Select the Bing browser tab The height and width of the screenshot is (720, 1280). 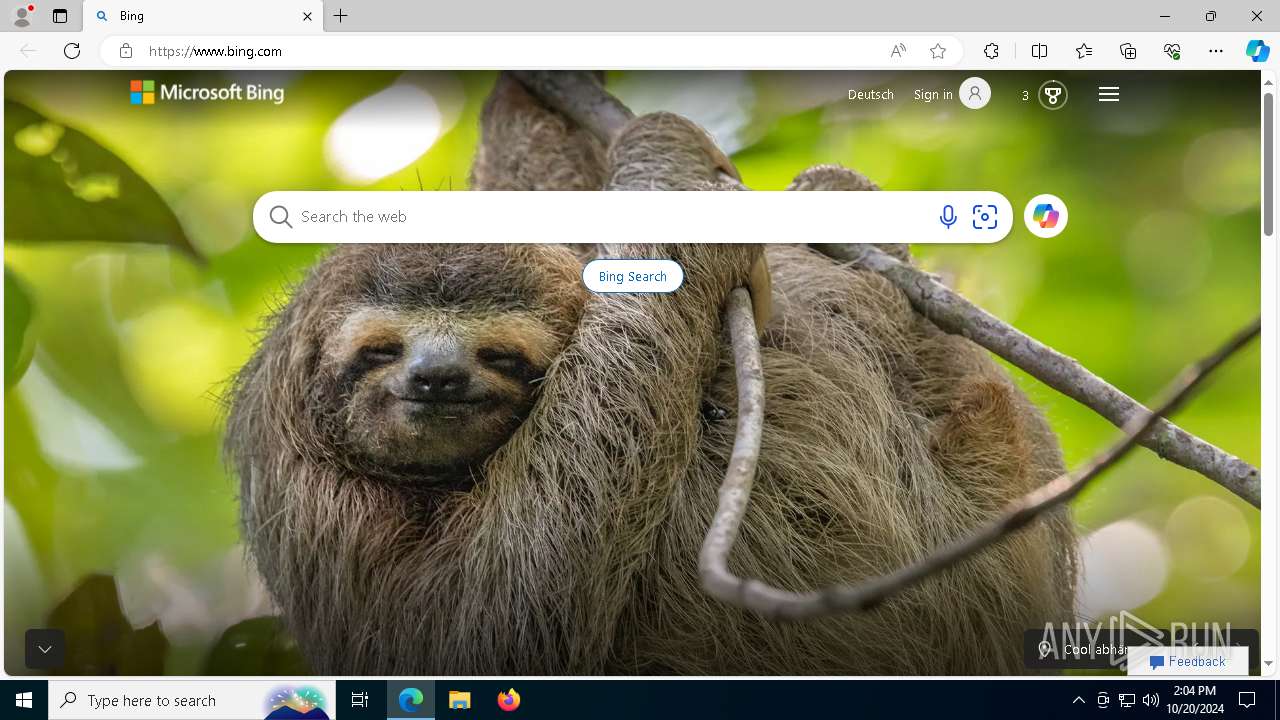[204, 16]
